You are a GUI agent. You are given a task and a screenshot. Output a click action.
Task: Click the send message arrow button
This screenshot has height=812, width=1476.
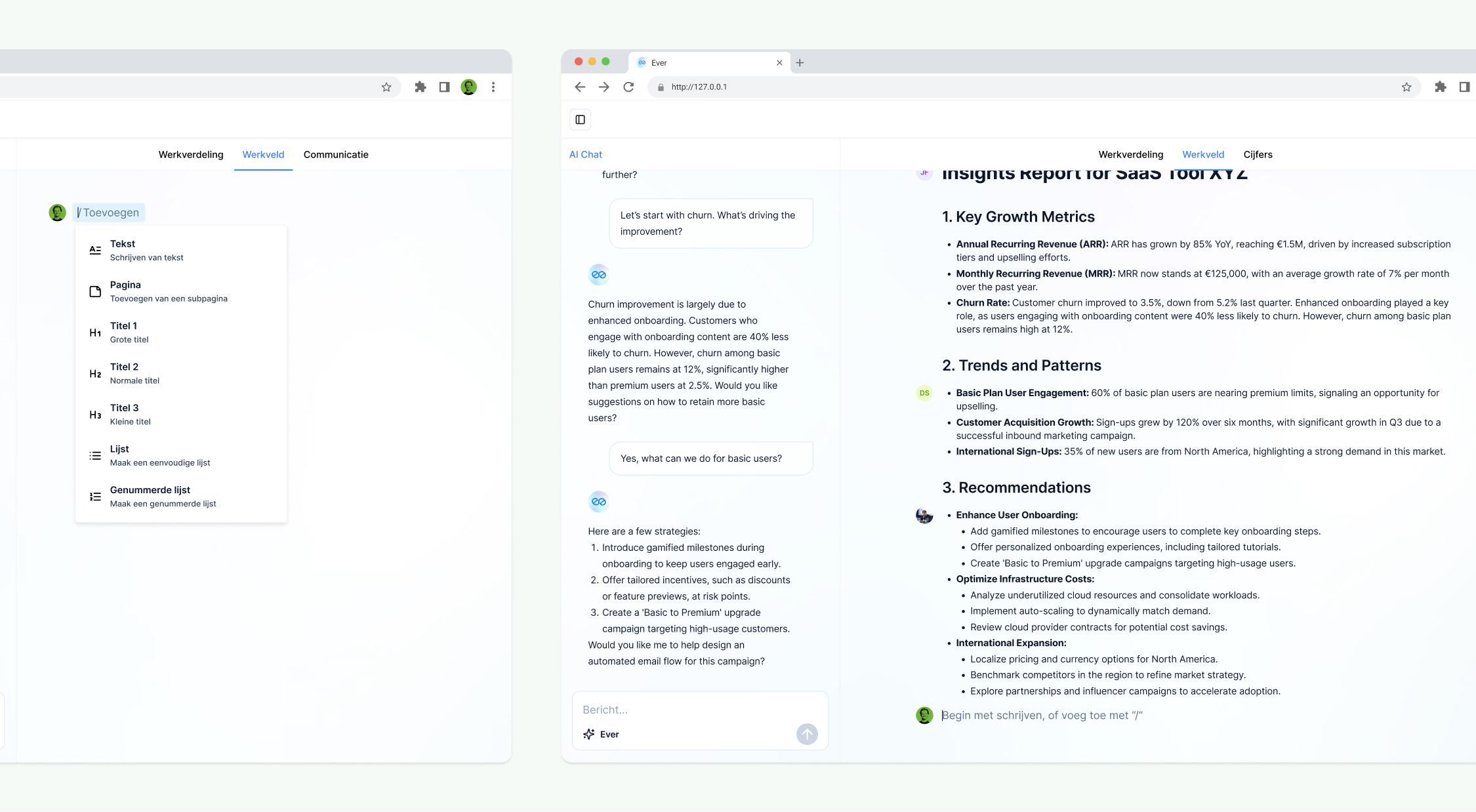(x=807, y=734)
